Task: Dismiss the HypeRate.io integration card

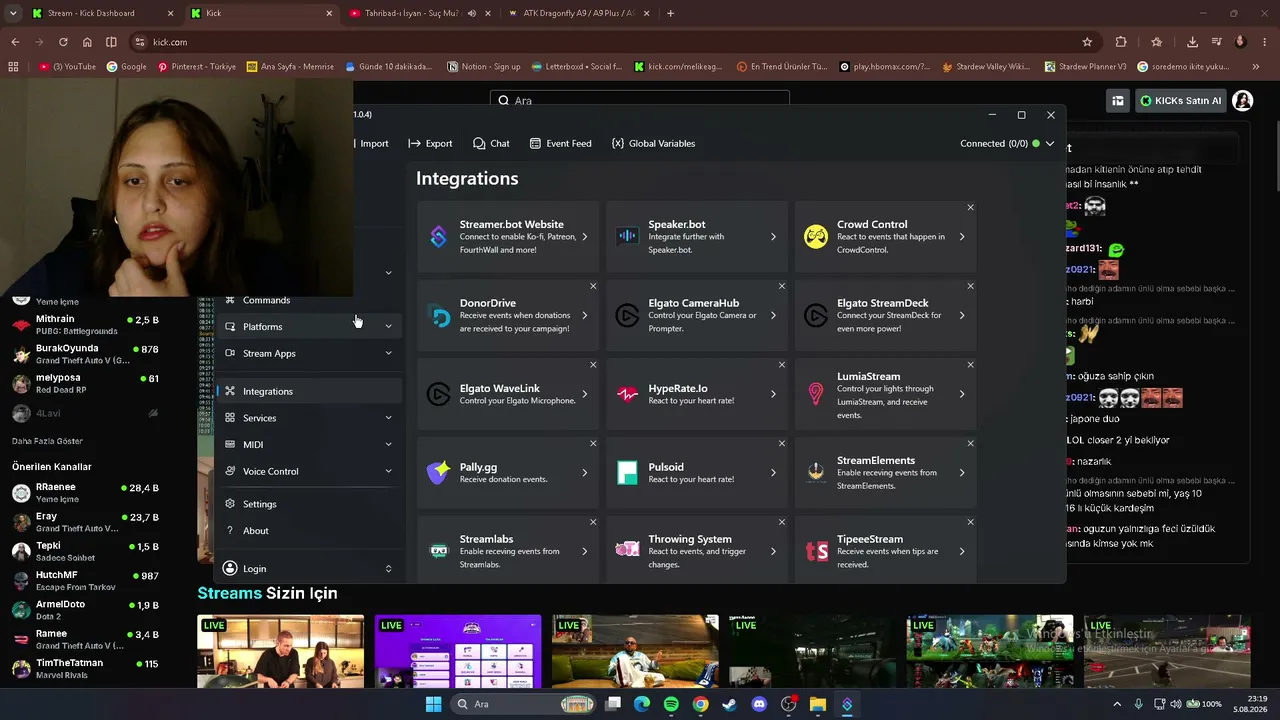Action: (782, 364)
